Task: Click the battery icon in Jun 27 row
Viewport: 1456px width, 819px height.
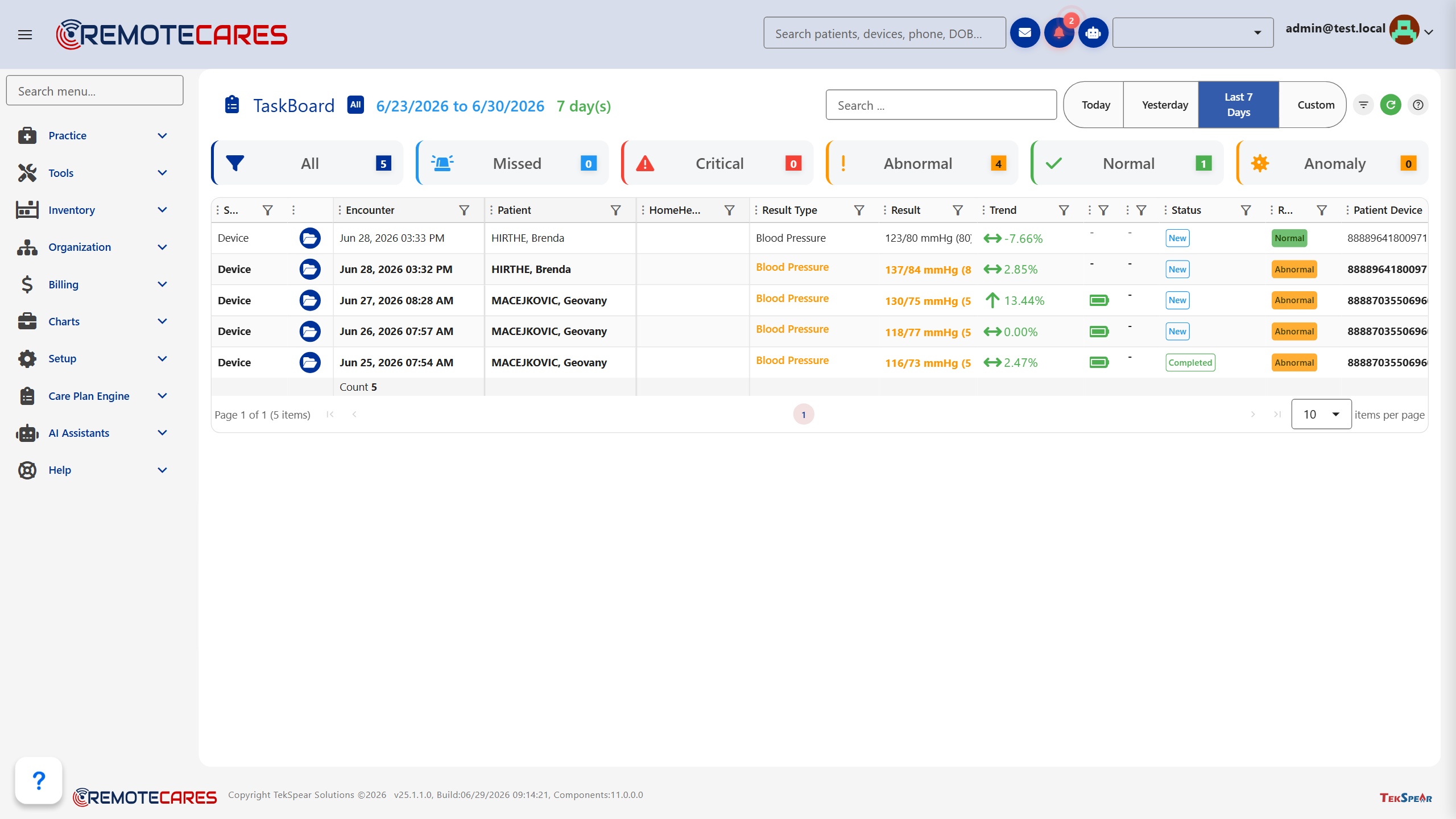Action: tap(1099, 300)
